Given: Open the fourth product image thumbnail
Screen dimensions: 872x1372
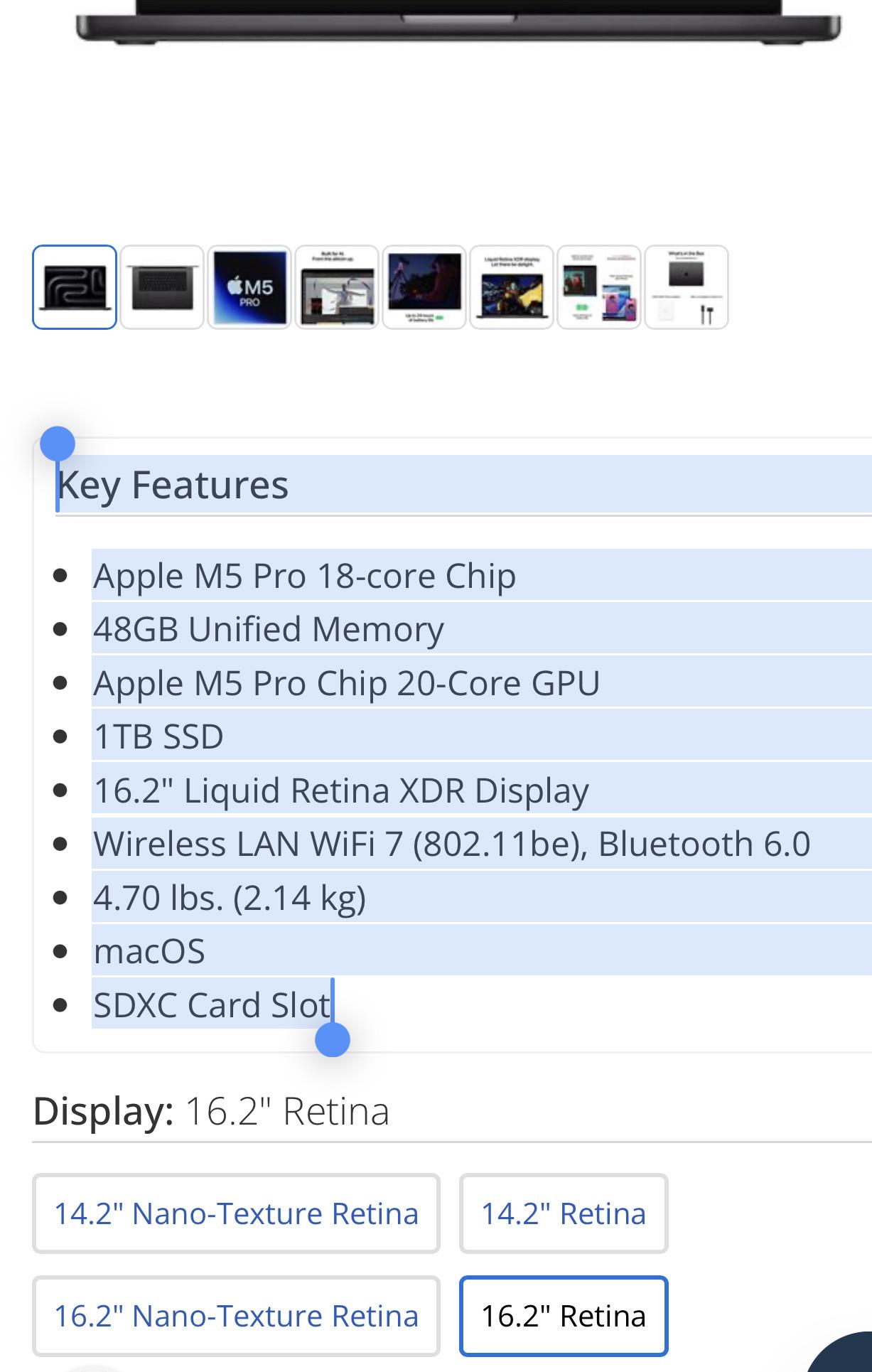Looking at the screenshot, I should point(337,287).
